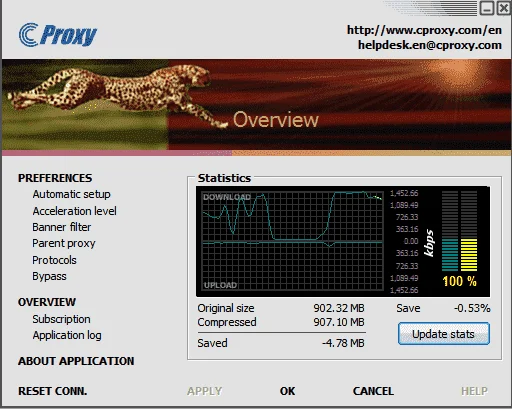Screen dimensions: 512x409
Task: Confirm with the OK button
Action: 287,391
